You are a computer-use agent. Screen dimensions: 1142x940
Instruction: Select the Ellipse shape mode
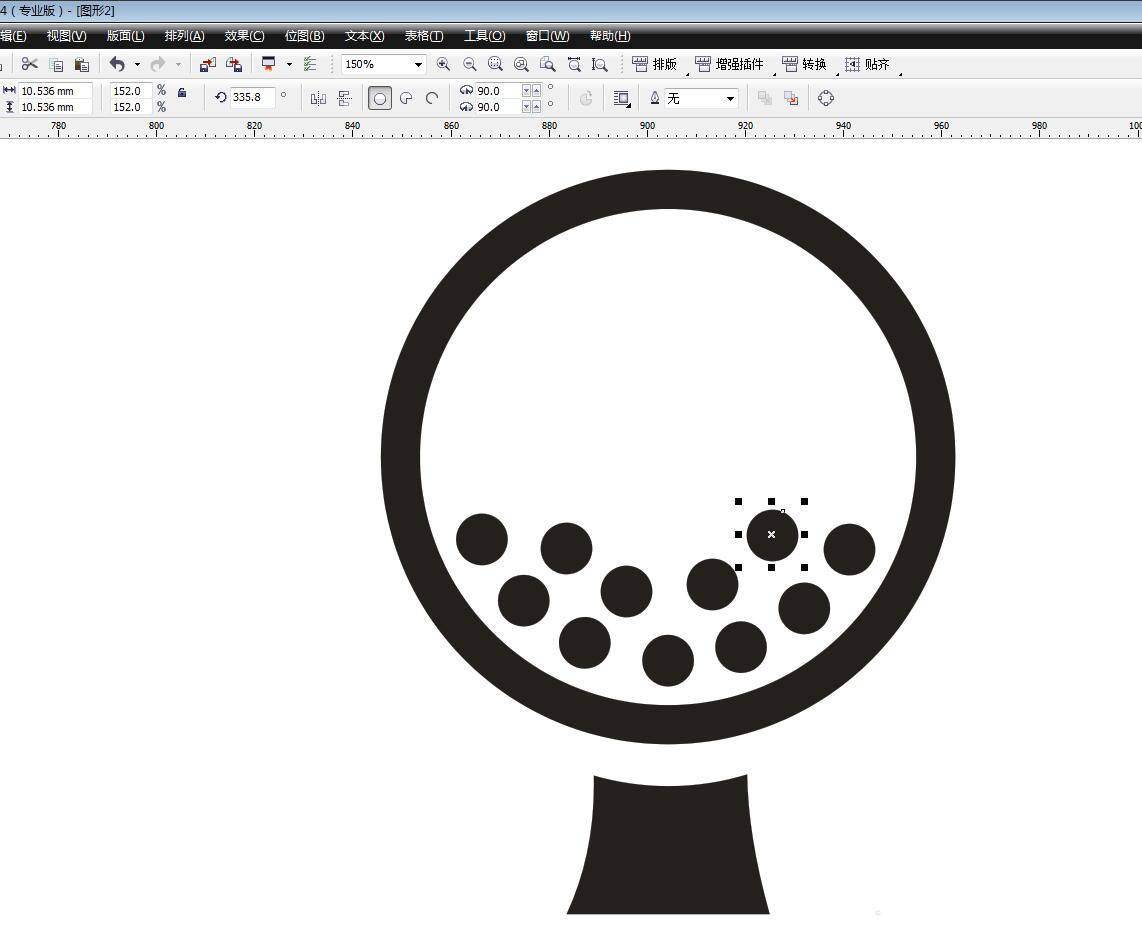coord(380,98)
